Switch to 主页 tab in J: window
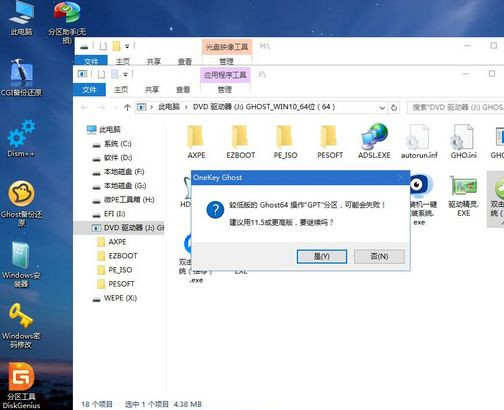 [x=121, y=89]
